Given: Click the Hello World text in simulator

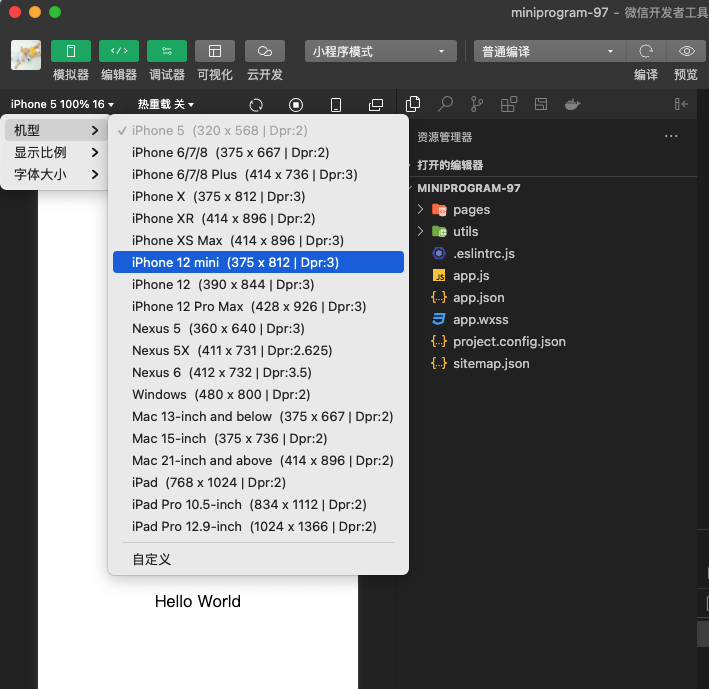Looking at the screenshot, I should click(198, 602).
